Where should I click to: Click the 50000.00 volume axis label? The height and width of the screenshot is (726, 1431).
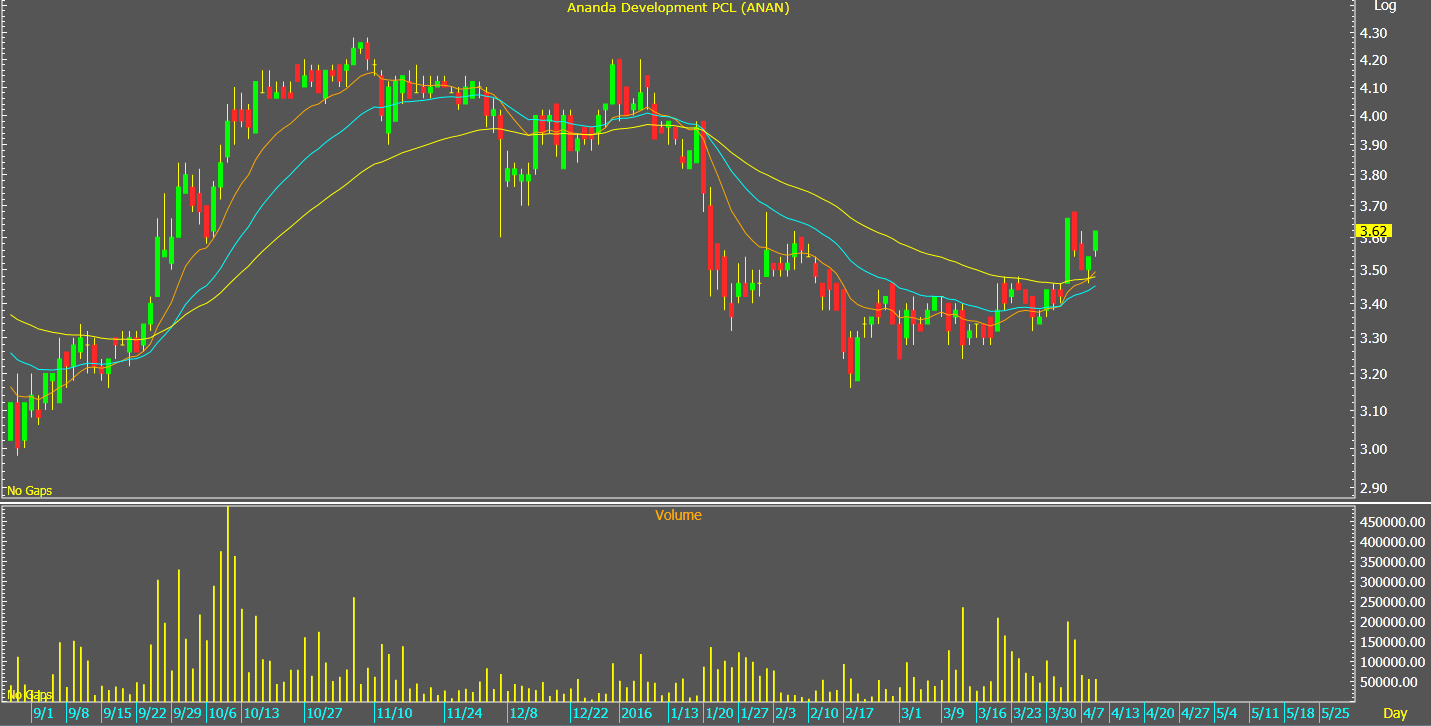pyautogui.click(x=1387, y=682)
